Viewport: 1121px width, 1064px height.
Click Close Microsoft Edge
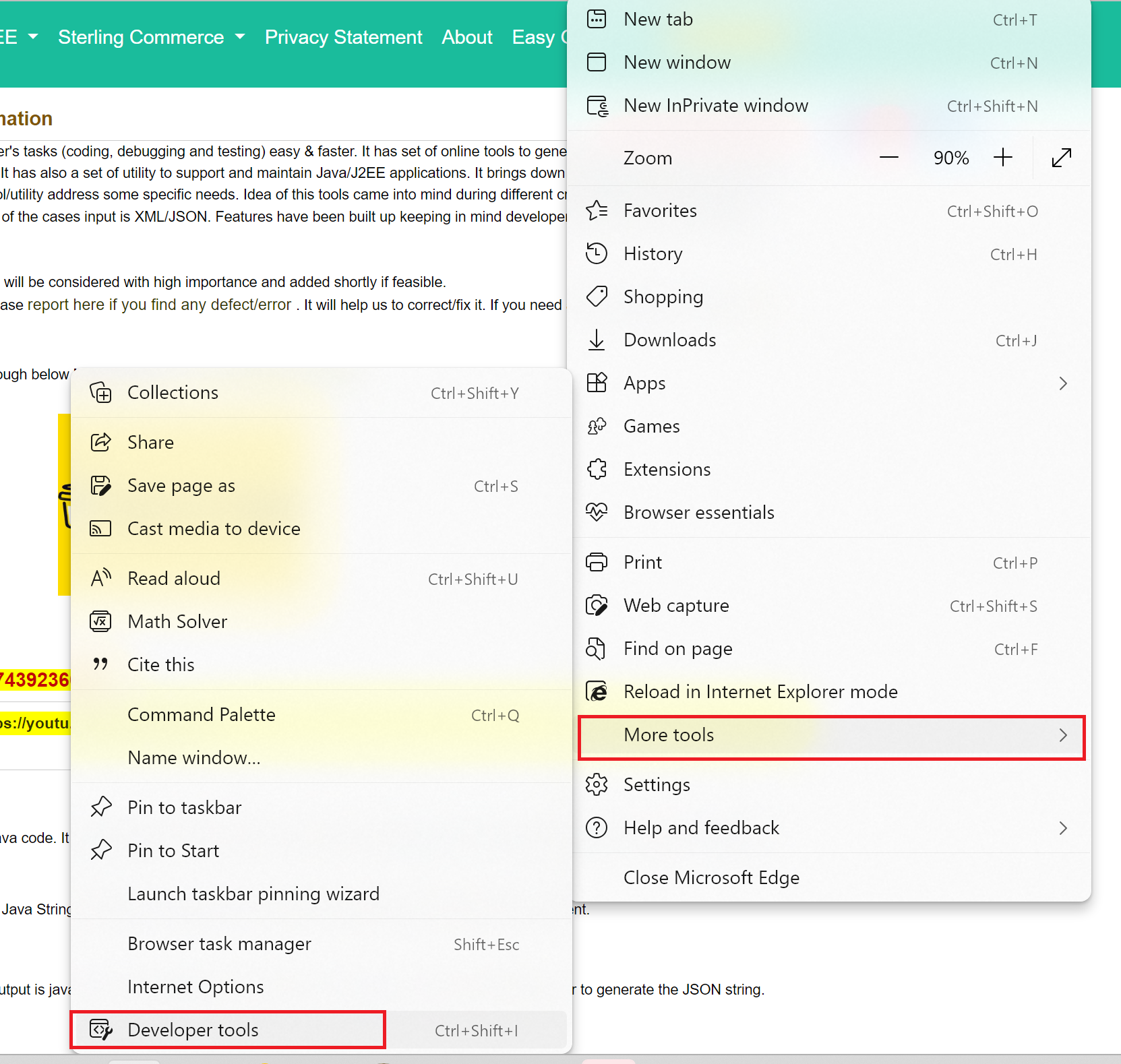(829, 878)
